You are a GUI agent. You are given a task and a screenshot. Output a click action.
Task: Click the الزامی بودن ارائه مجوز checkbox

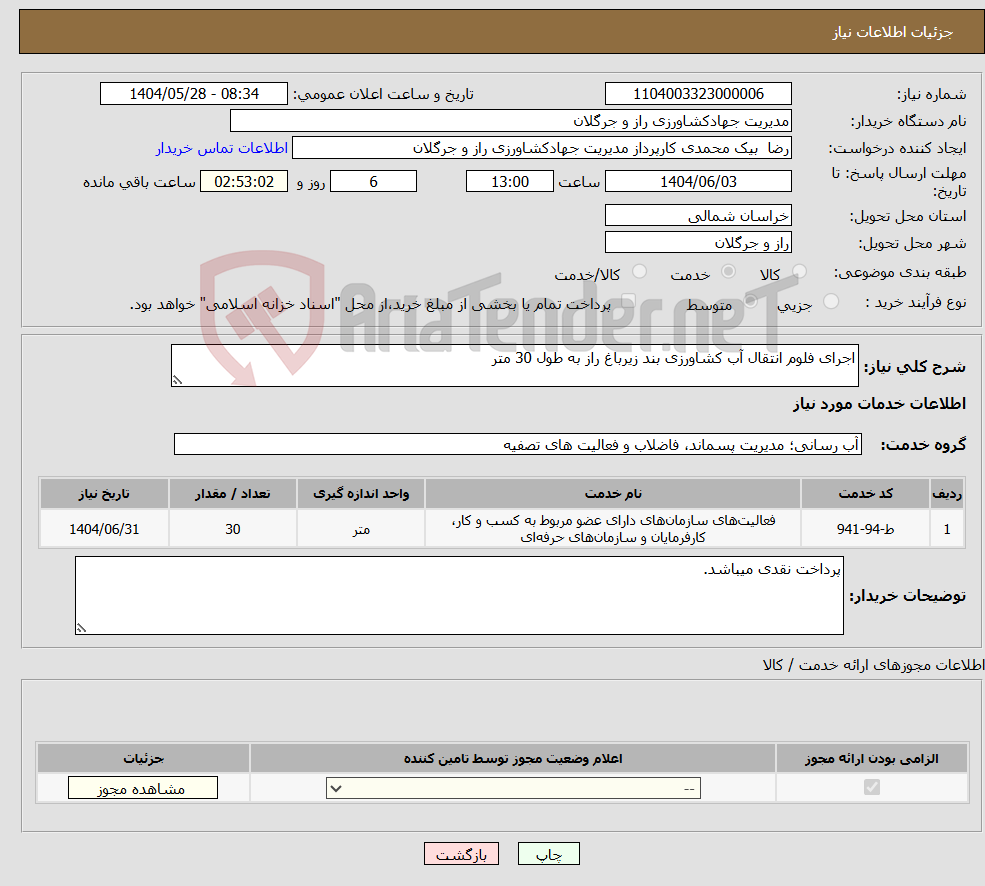(871, 788)
